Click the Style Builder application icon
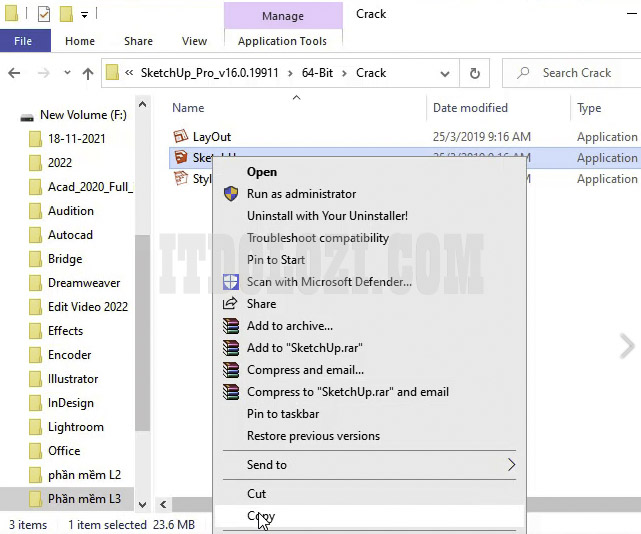This screenshot has height=534, width=641. (x=181, y=179)
